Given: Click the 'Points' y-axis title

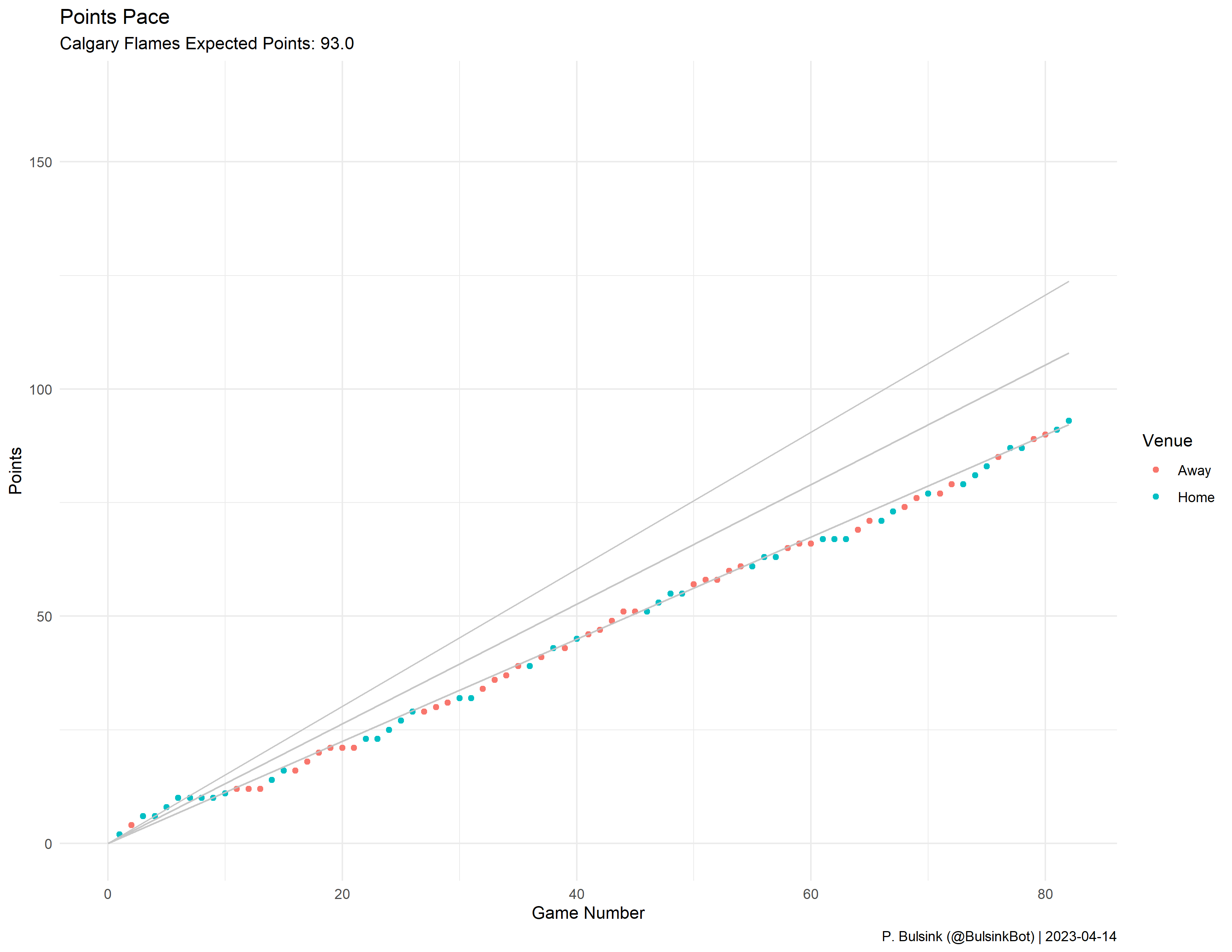Looking at the screenshot, I should pos(15,470).
